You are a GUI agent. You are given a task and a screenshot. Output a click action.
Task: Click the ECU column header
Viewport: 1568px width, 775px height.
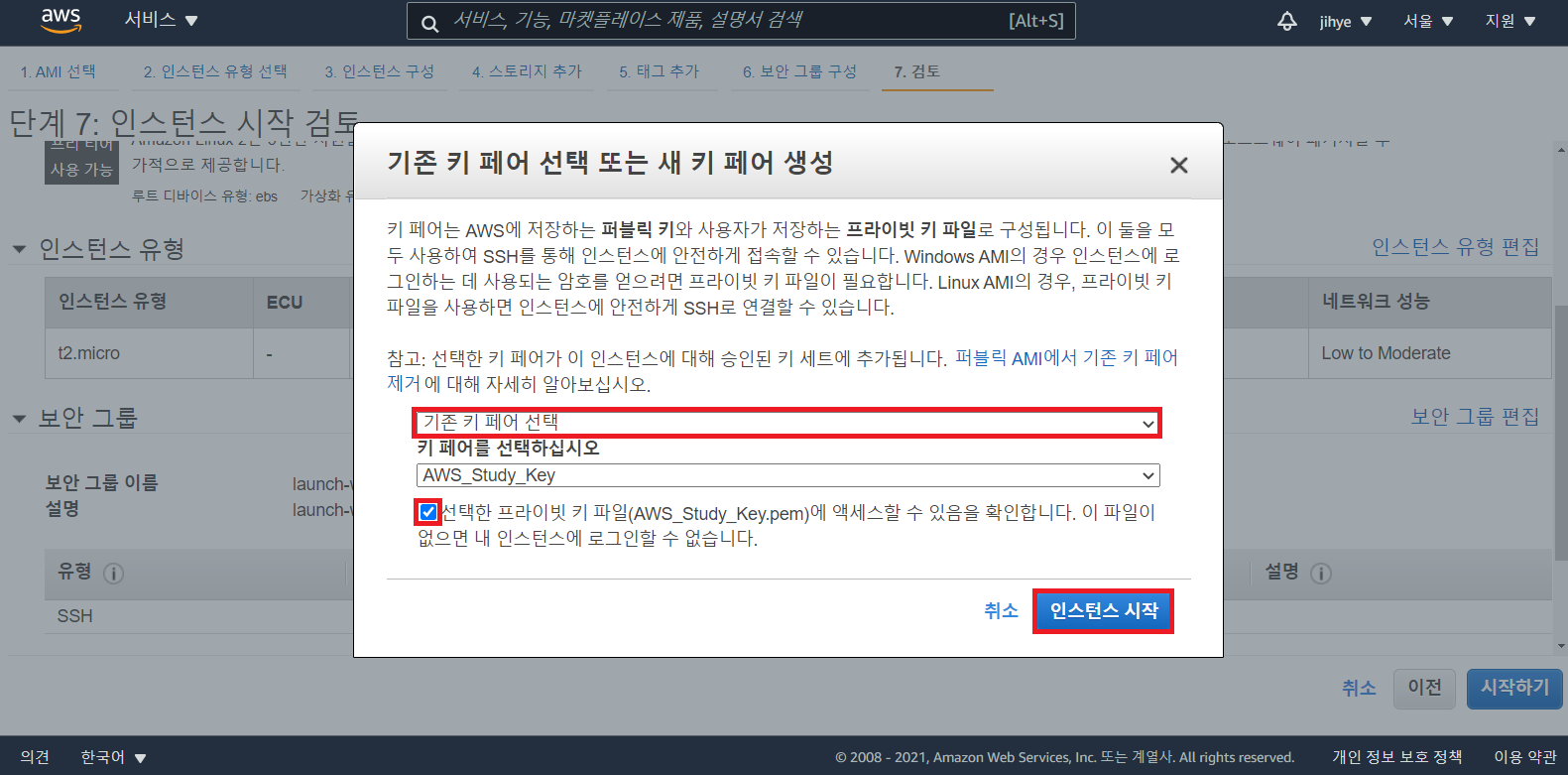pyautogui.click(x=302, y=302)
